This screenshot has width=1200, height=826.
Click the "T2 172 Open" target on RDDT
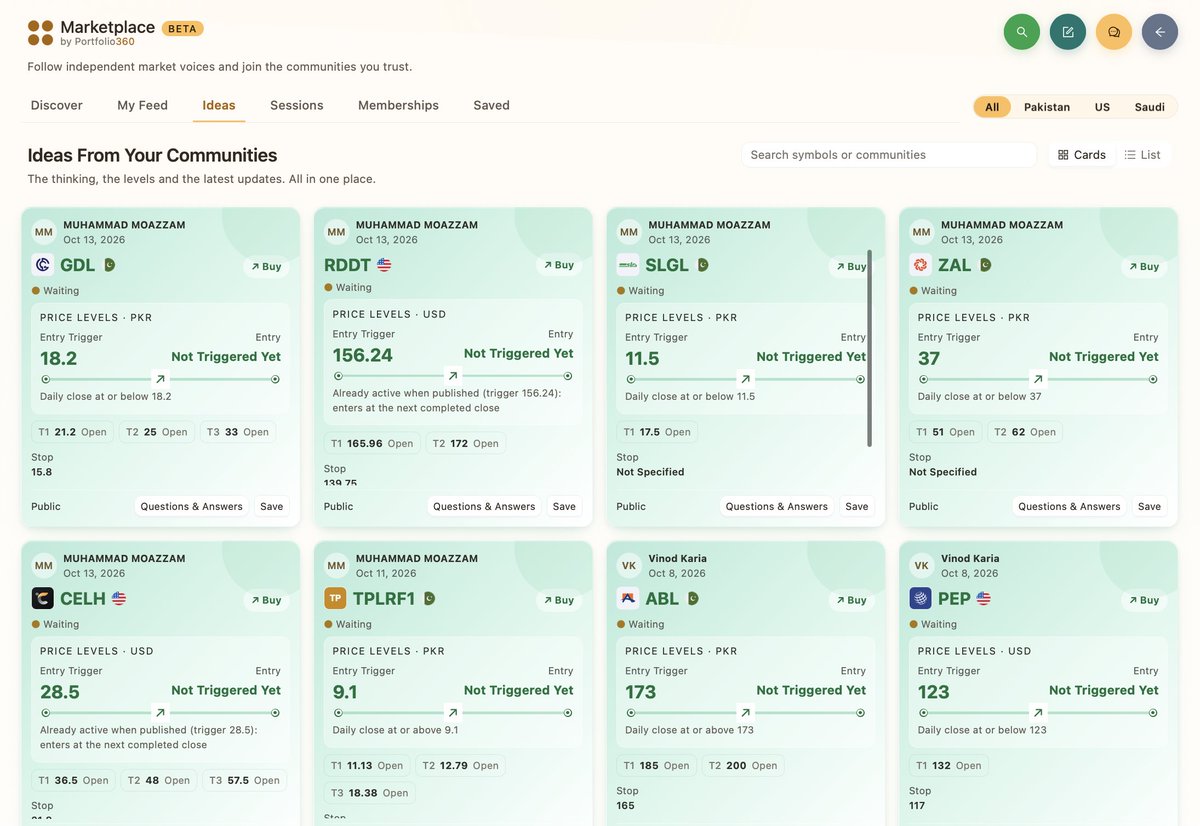pyautogui.click(x=465, y=443)
